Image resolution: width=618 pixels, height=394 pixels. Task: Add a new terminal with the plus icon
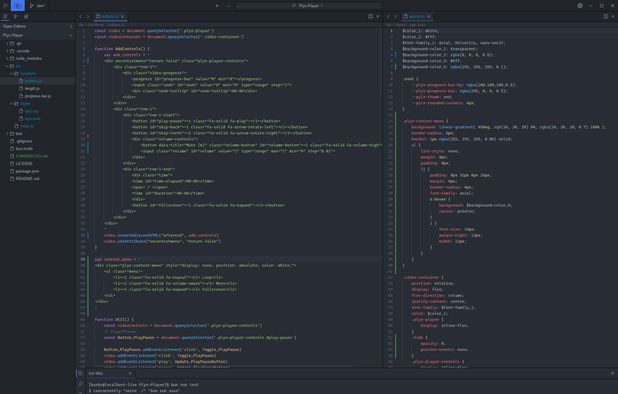coord(612,373)
